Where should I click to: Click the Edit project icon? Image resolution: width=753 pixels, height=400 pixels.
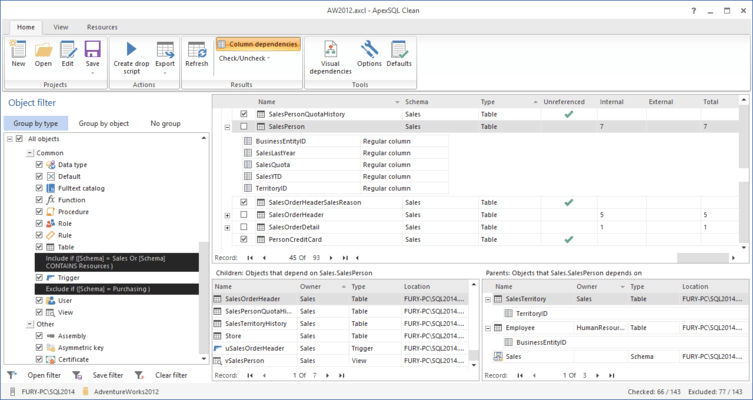[x=68, y=49]
